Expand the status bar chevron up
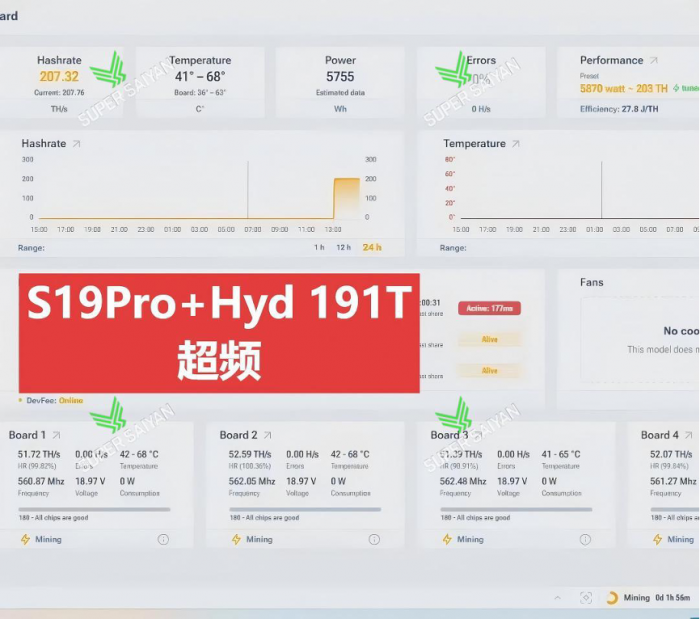700x619 pixels. 558,598
